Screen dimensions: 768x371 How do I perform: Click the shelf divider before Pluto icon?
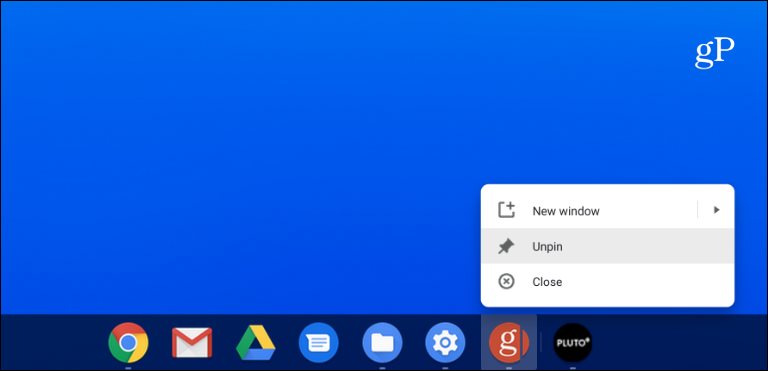tap(540, 342)
